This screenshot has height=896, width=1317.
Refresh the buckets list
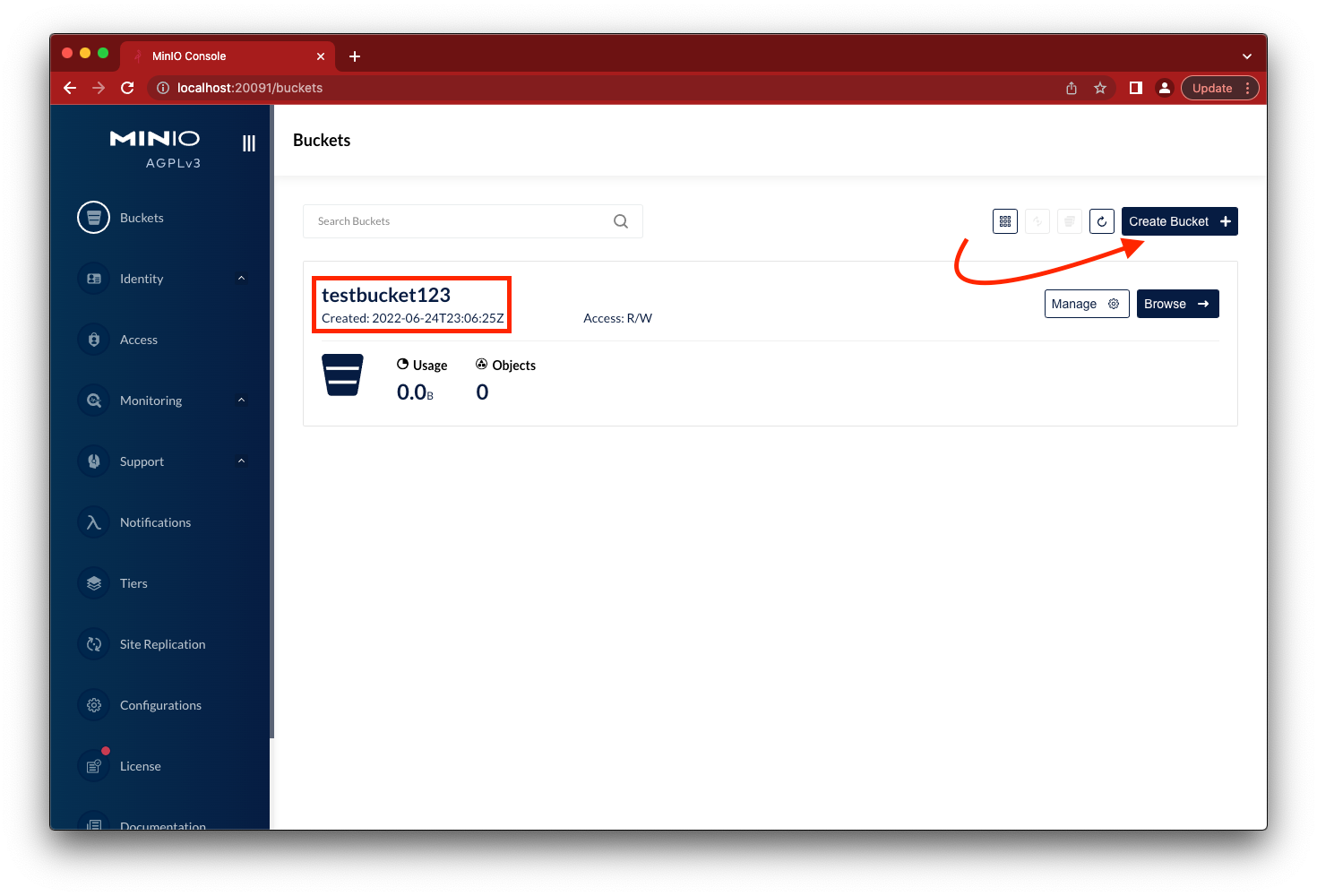coord(1102,221)
